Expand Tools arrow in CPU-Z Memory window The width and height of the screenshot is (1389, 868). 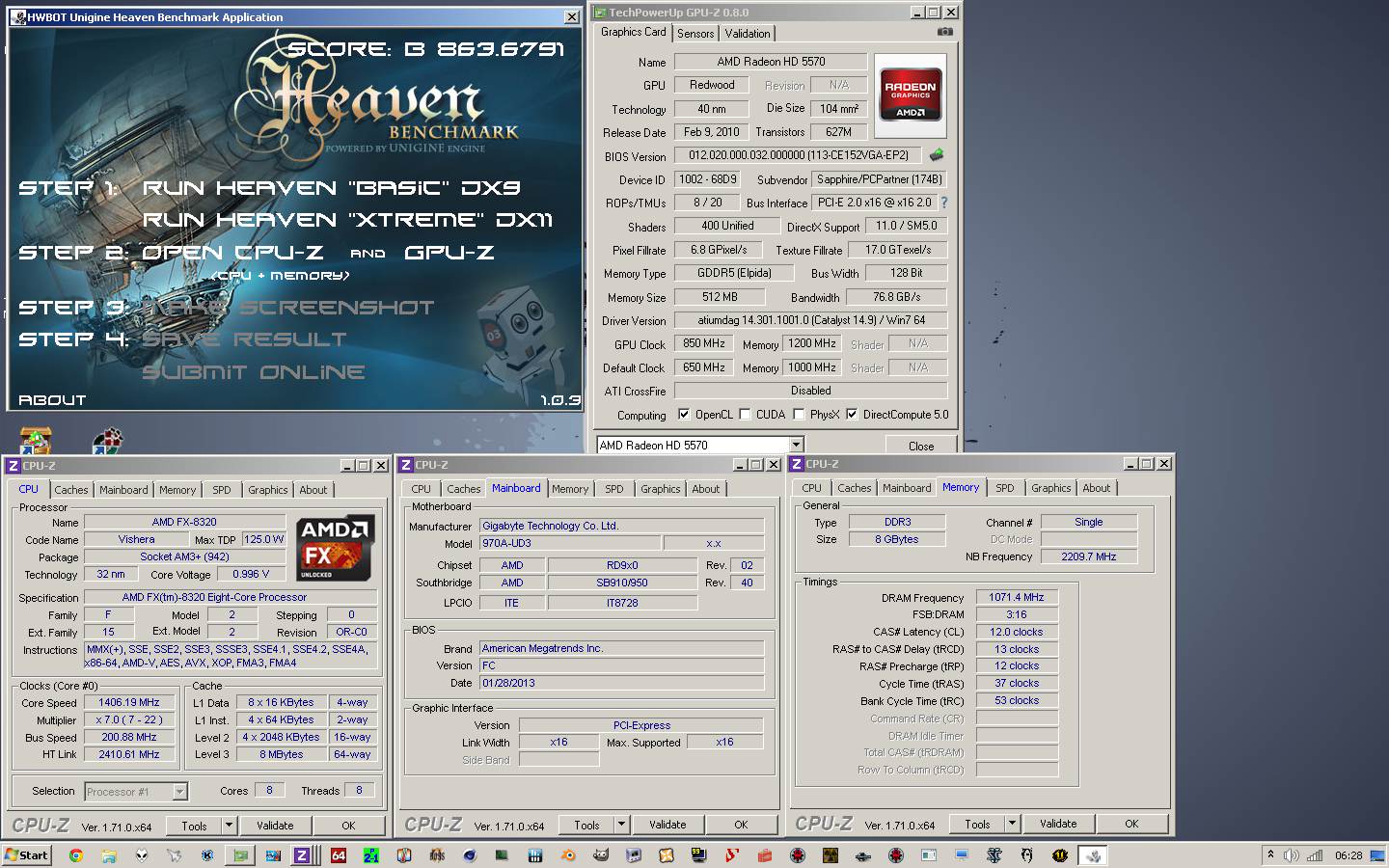click(1012, 824)
